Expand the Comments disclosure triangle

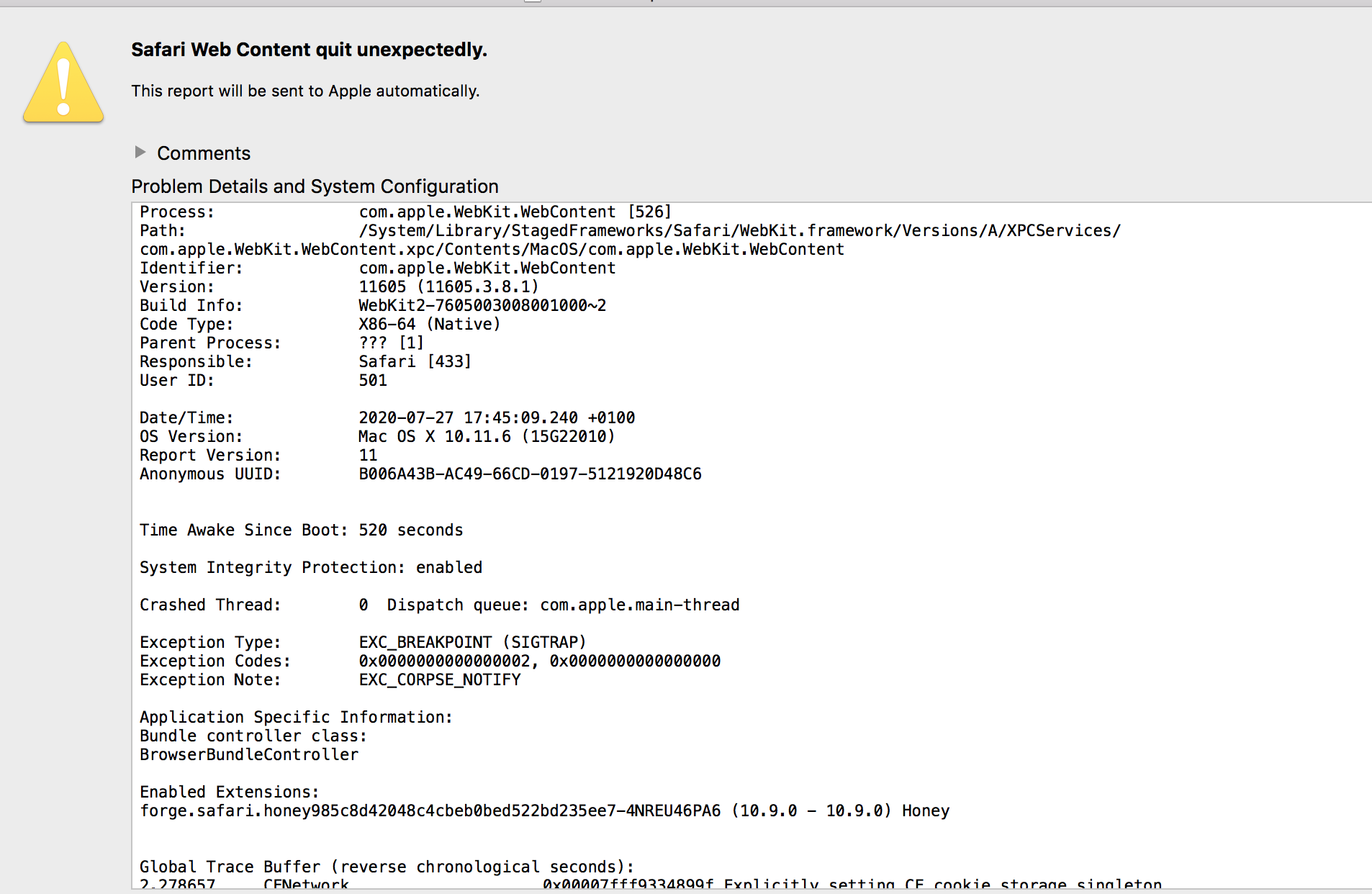click(x=140, y=153)
